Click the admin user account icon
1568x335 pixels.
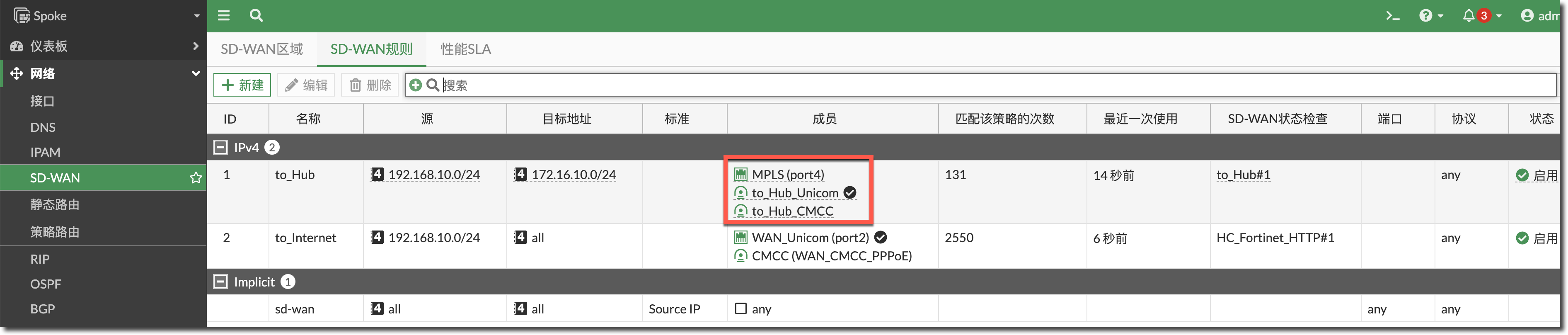(1527, 15)
